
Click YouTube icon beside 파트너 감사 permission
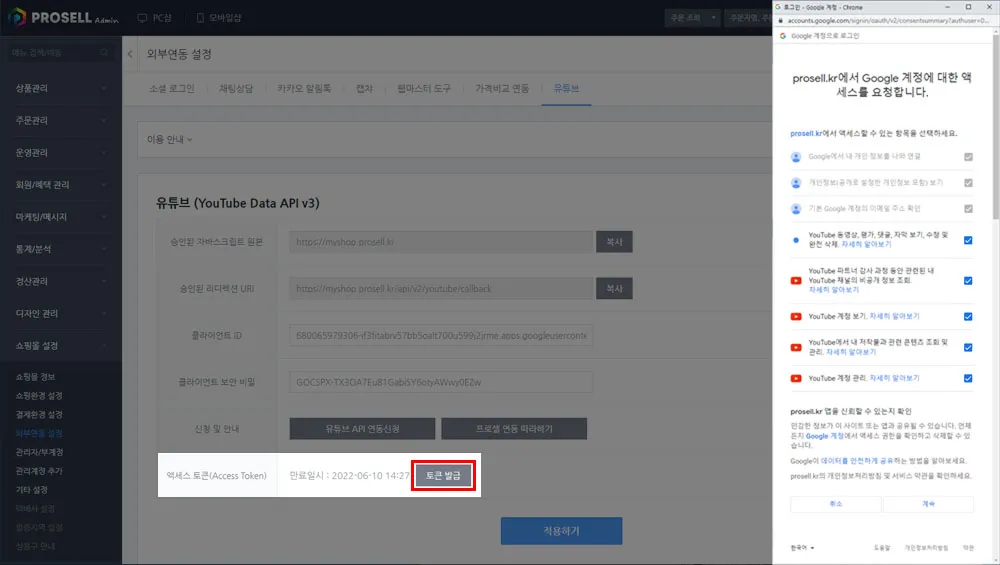click(x=796, y=281)
